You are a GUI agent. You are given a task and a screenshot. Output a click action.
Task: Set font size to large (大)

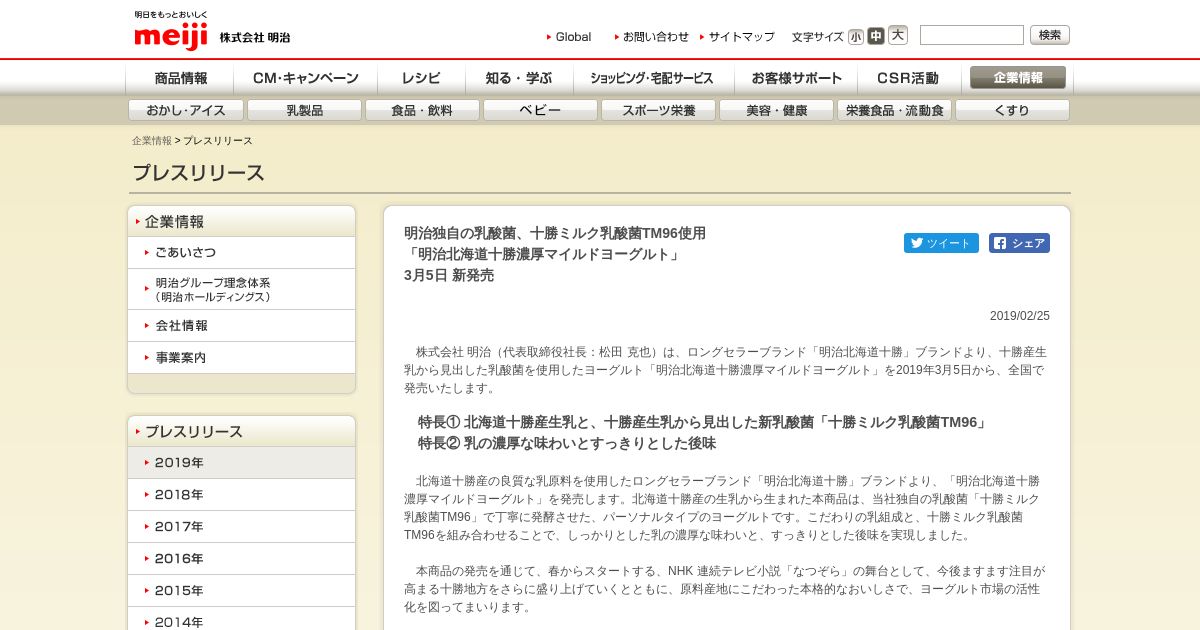coord(898,35)
